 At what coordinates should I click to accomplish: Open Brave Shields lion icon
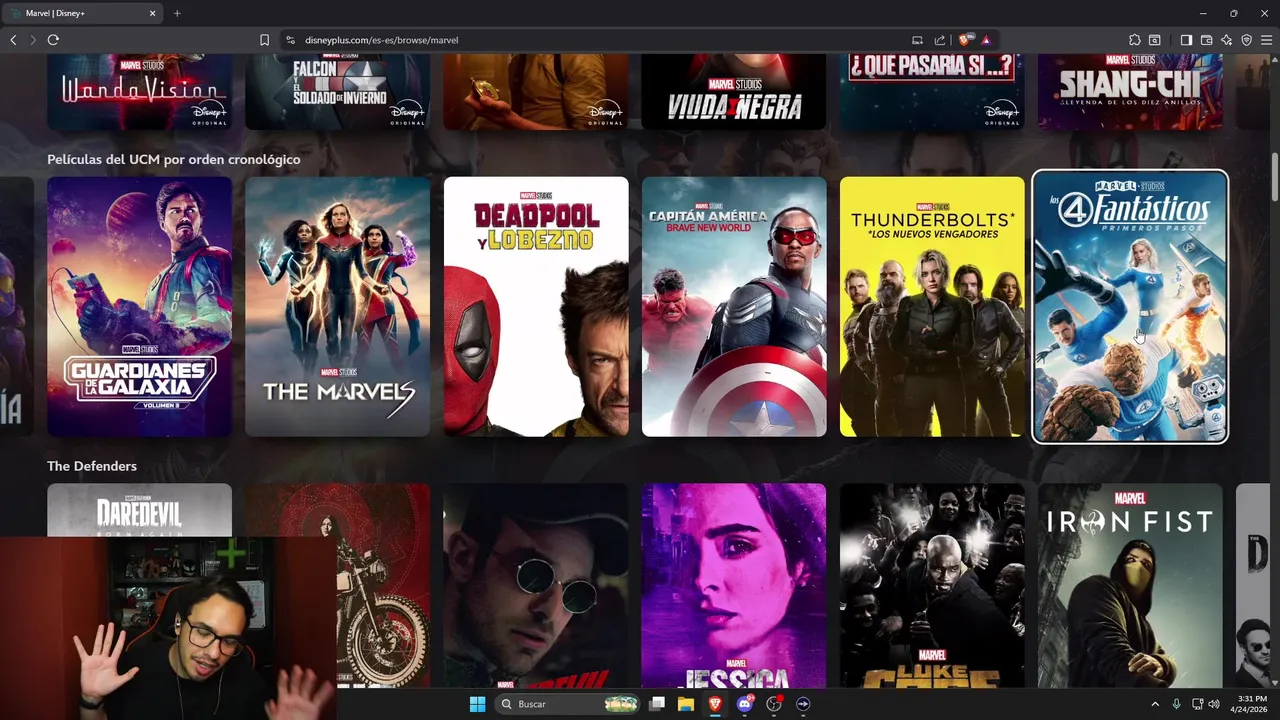pyautogui.click(x=965, y=40)
